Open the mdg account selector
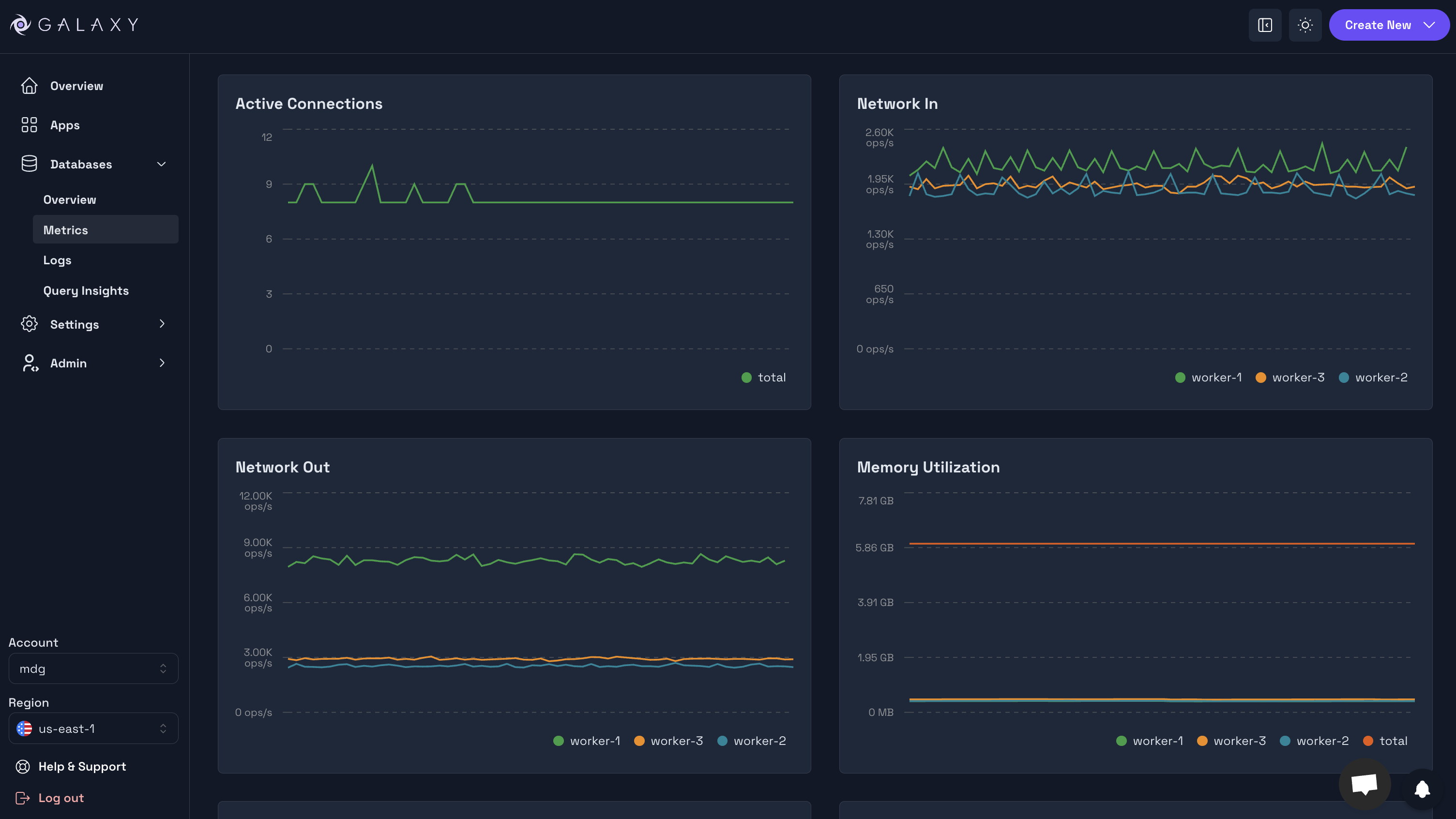 pyautogui.click(x=93, y=668)
